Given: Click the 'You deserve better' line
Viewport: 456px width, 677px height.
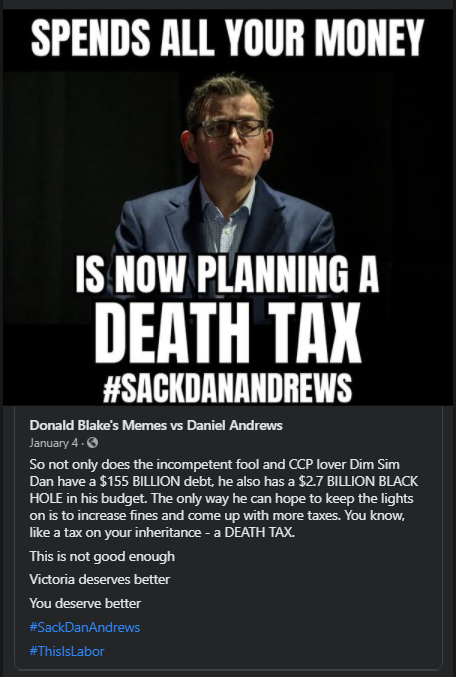Looking at the screenshot, I should click(x=85, y=603).
